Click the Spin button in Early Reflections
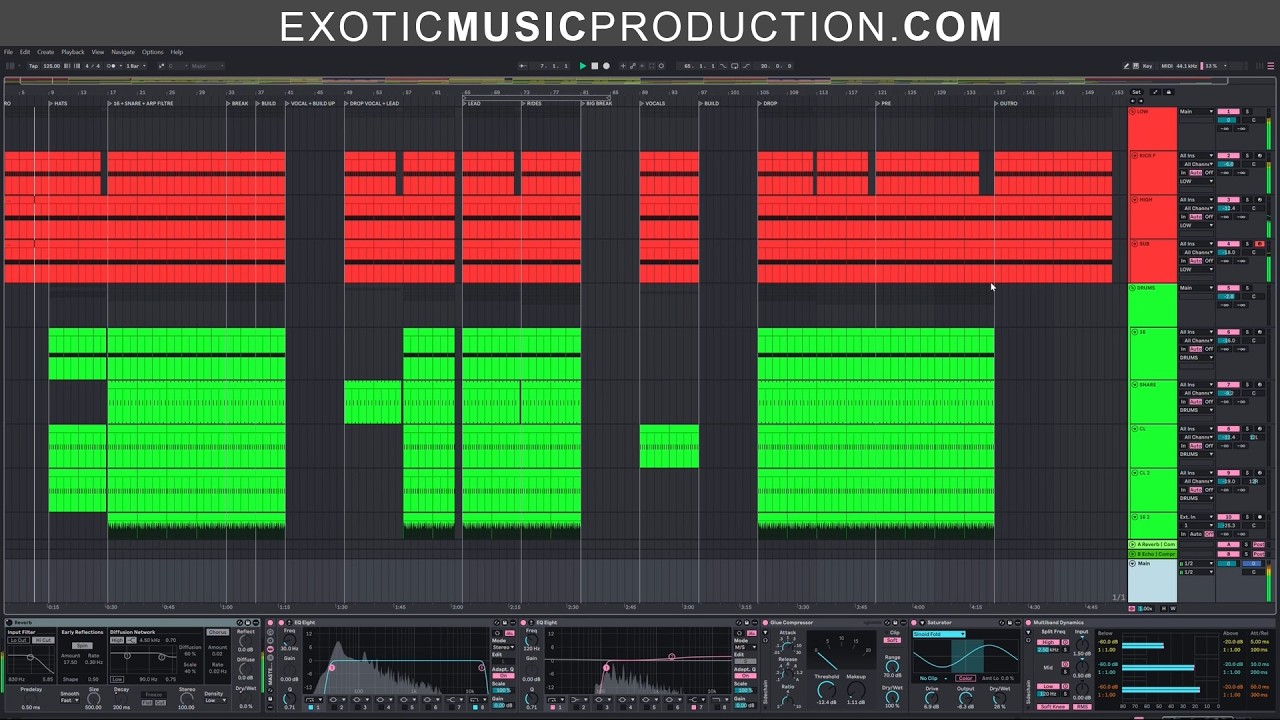The height and width of the screenshot is (720, 1280). tap(82, 646)
